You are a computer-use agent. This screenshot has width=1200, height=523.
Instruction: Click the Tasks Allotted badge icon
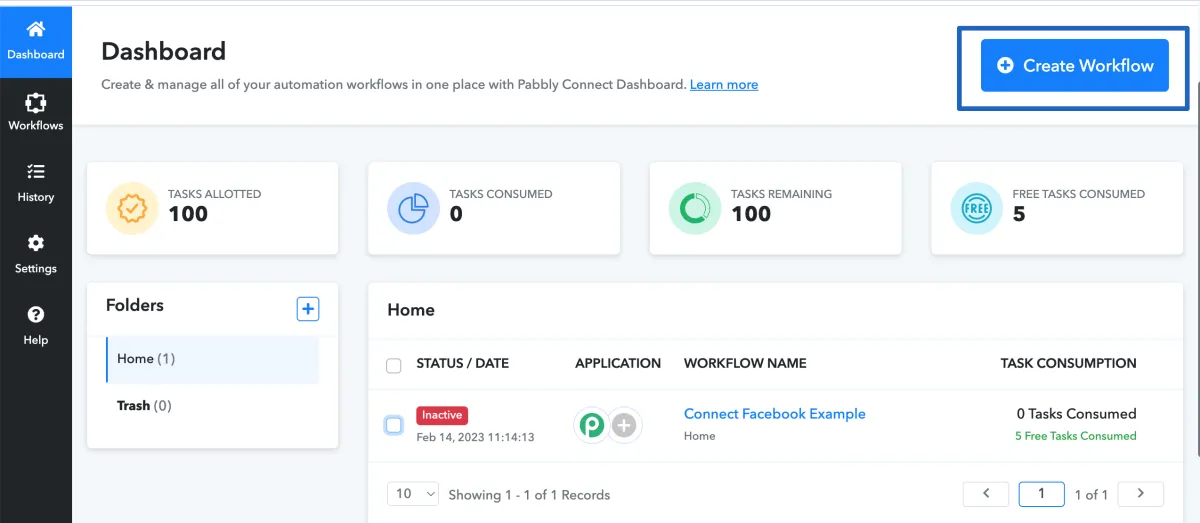(132, 208)
